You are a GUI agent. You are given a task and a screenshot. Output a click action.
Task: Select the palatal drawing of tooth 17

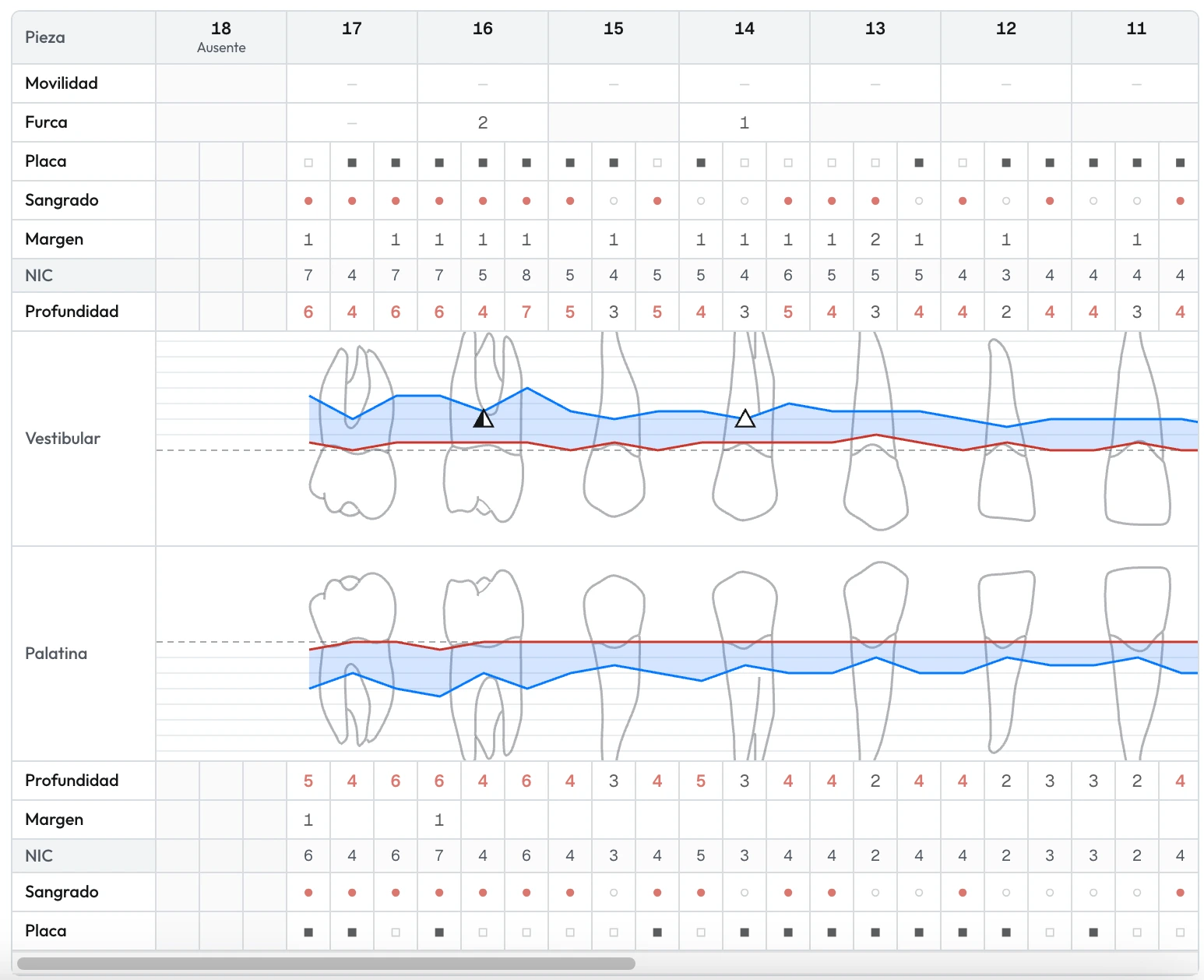coord(353,659)
